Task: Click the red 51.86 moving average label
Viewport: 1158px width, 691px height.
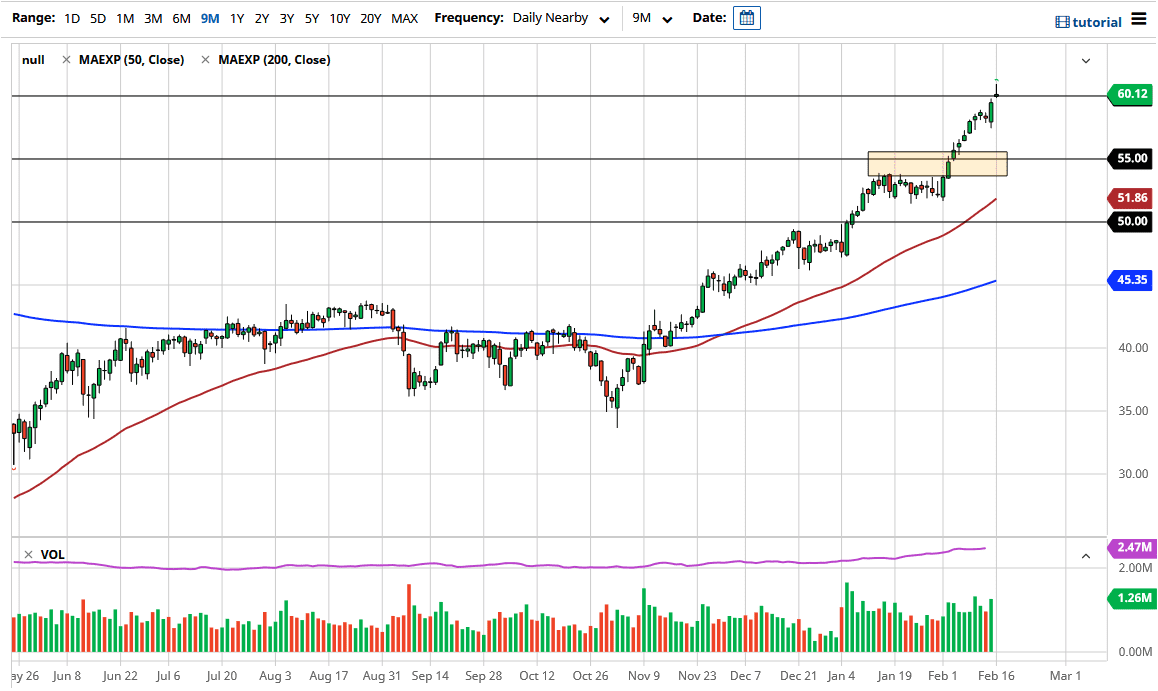Action: [1132, 198]
